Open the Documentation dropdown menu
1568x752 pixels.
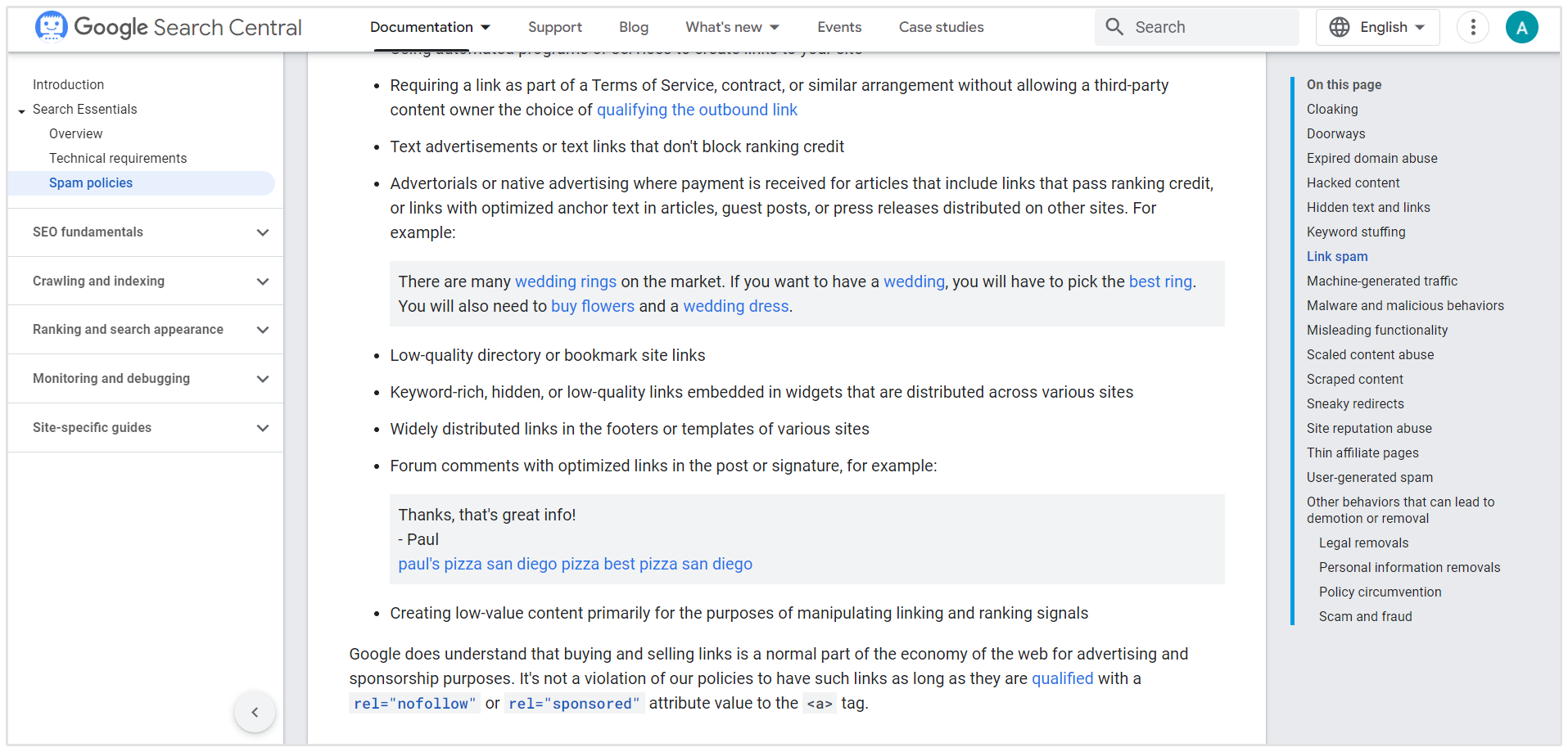[430, 27]
